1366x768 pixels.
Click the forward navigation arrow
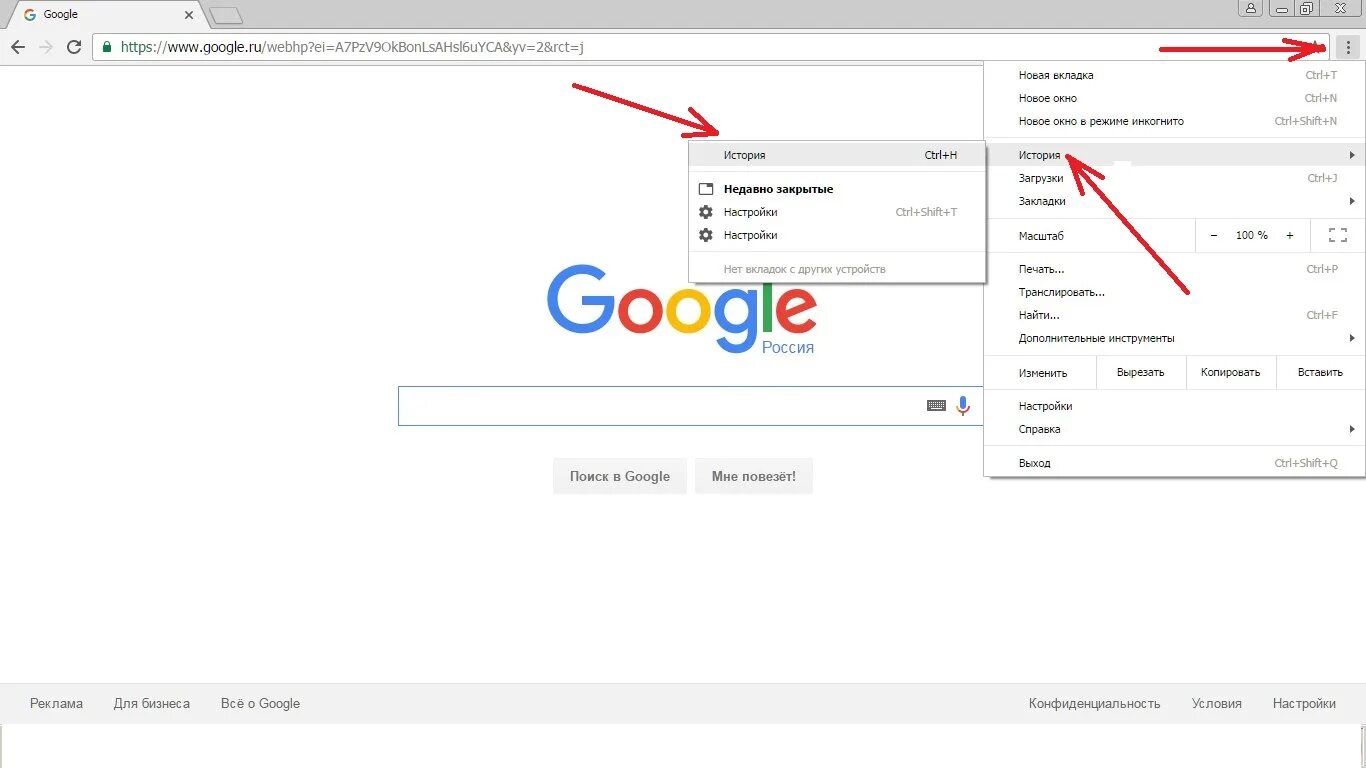[46, 47]
